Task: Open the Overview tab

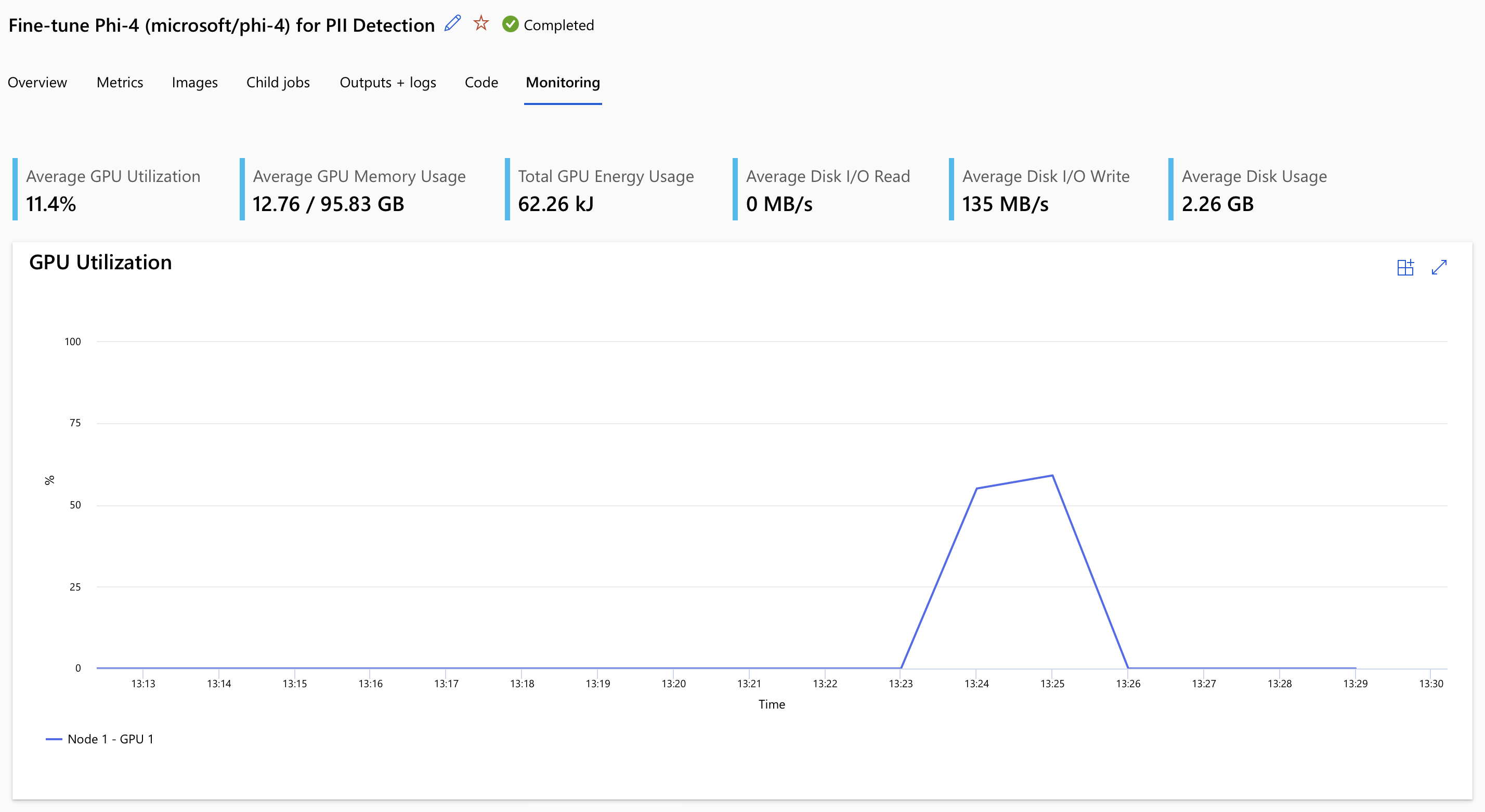Action: pos(37,83)
